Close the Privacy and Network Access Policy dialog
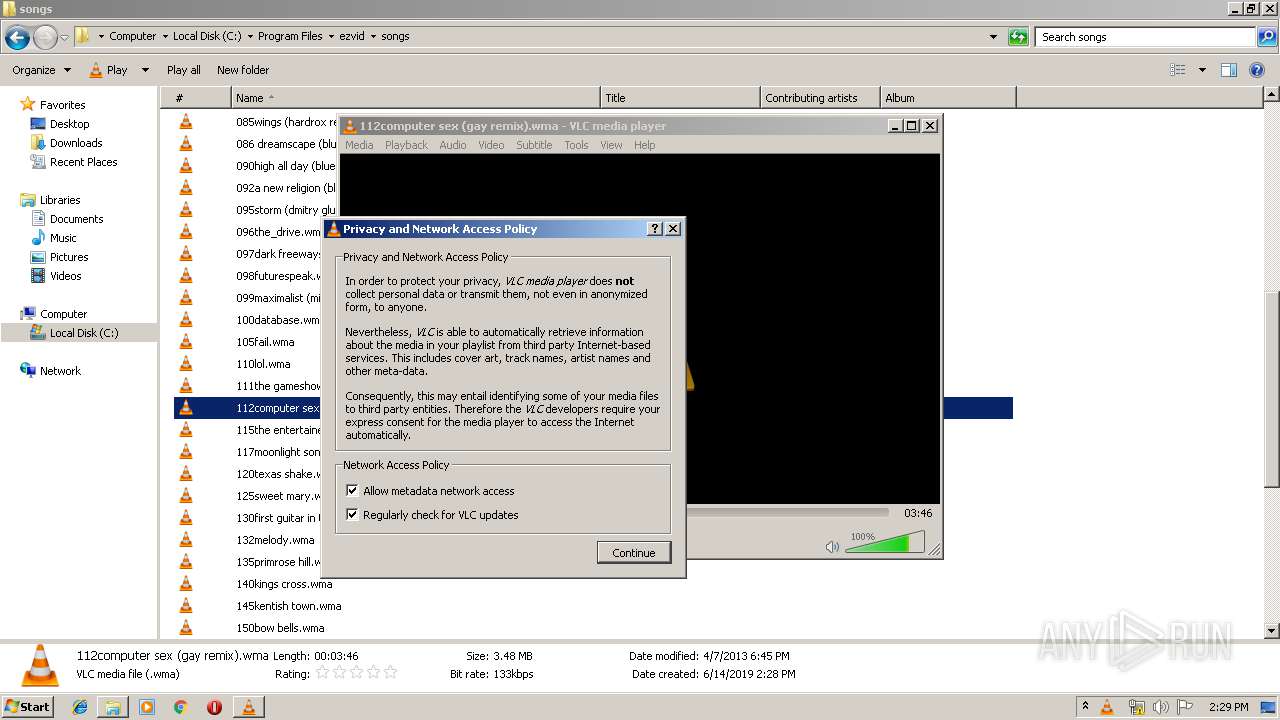Screen dimensions: 1280x720 click(x=673, y=229)
